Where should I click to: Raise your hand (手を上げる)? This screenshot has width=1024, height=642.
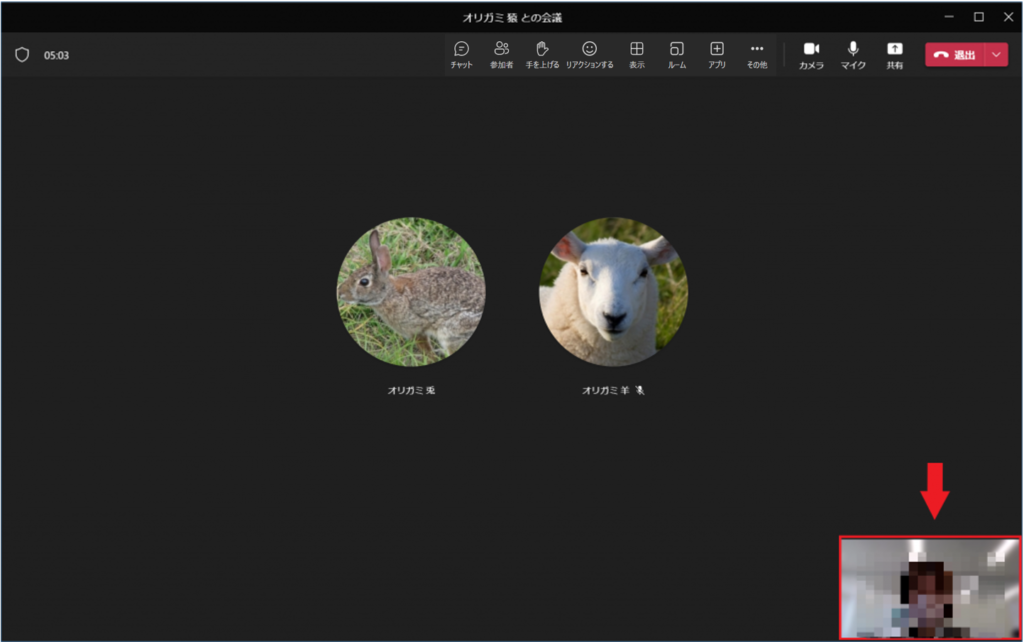click(542, 54)
